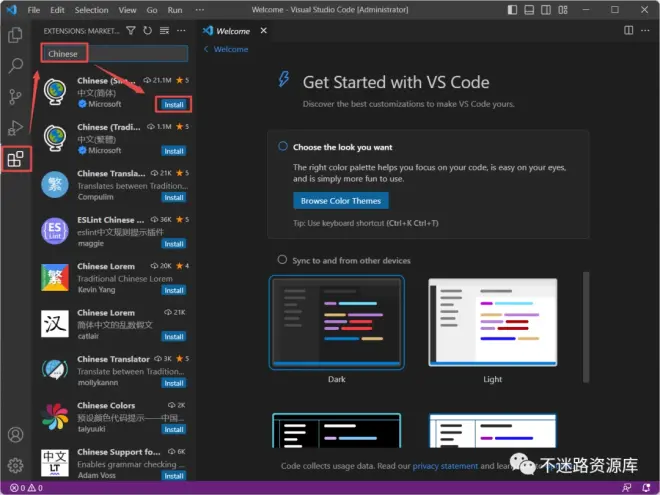Install Chinese (Traditional) language pack
The height and width of the screenshot is (495, 660).
174,151
